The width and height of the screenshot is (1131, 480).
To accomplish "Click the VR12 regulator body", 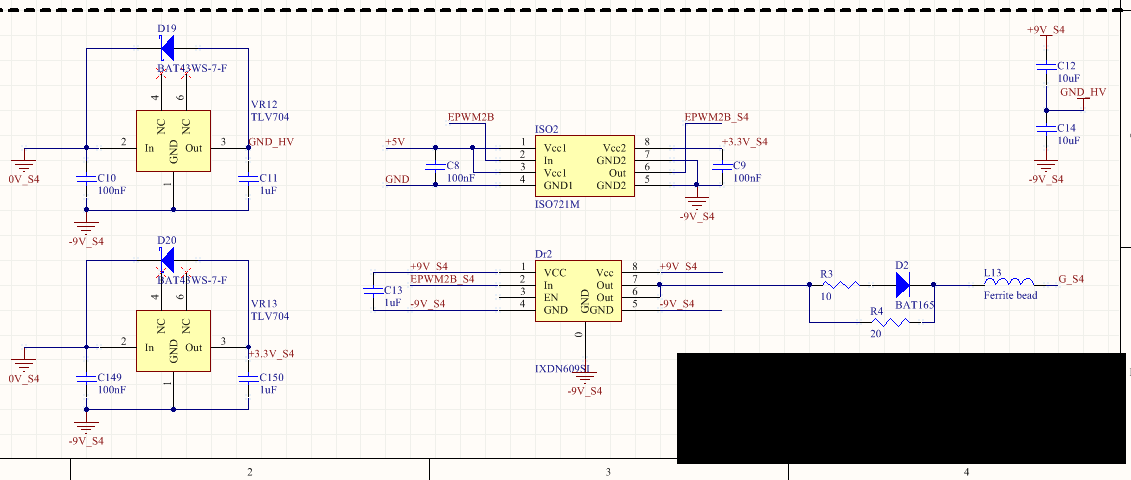I will [173, 141].
